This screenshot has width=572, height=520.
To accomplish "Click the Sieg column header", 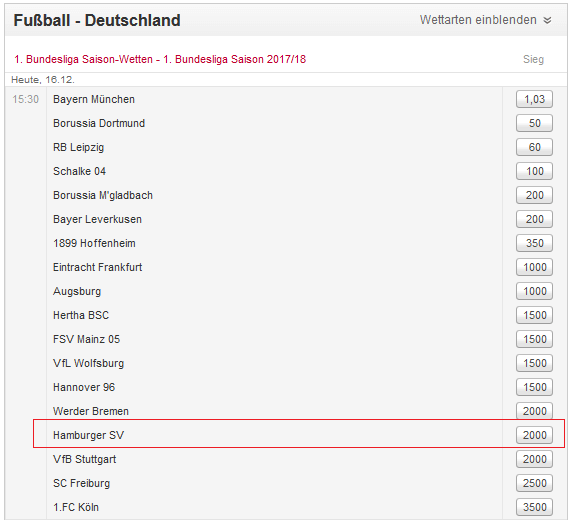I will [x=533, y=59].
